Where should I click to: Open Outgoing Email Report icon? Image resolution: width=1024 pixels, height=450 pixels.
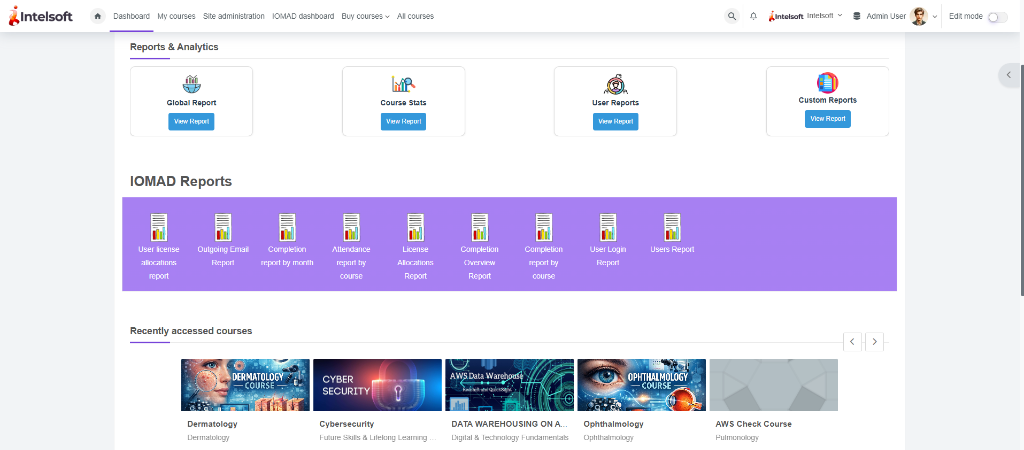pos(223,227)
